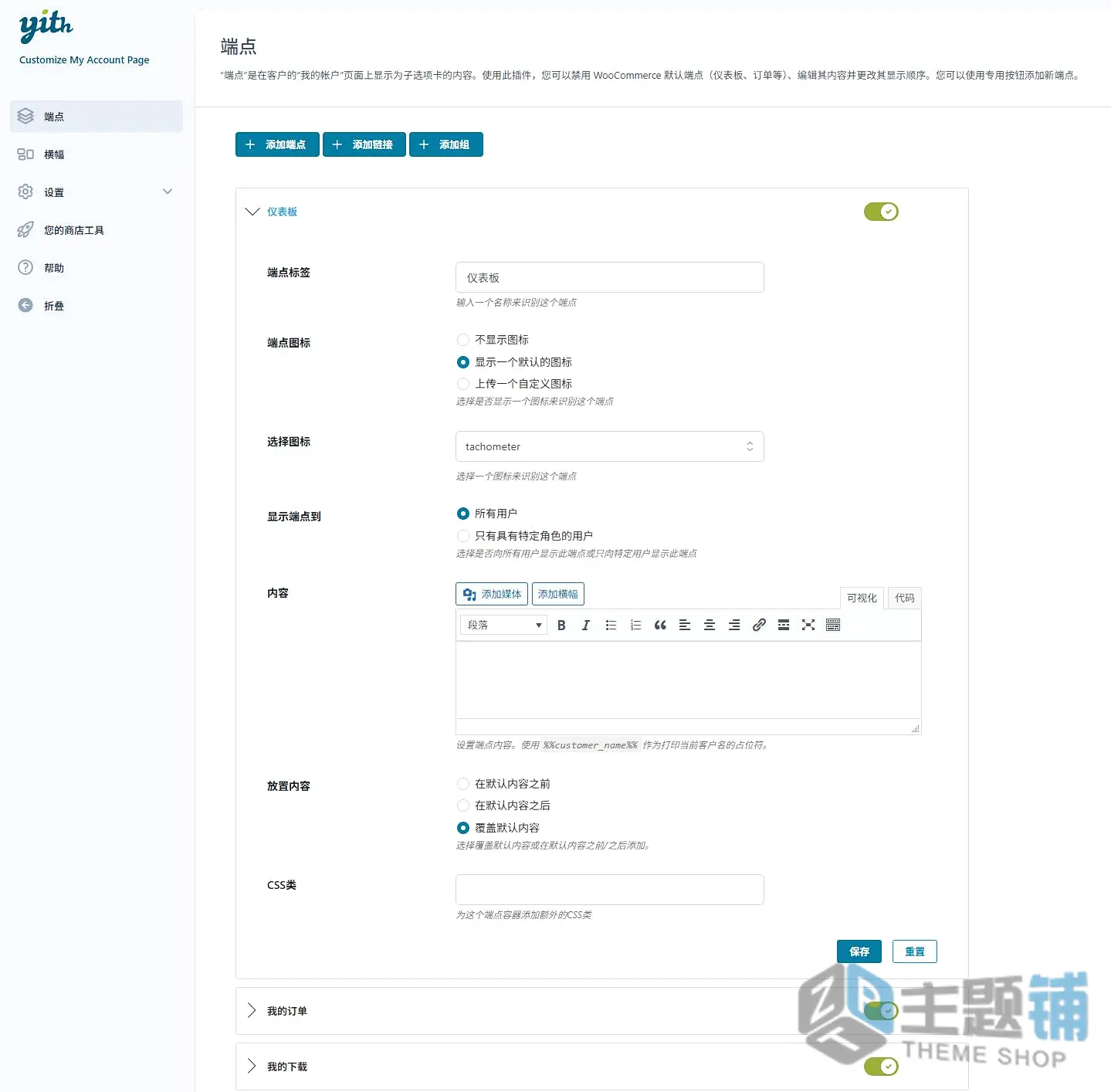Select 显示一个默认的图标 radio option
Image resolution: width=1111 pixels, height=1092 pixels.
click(x=463, y=362)
